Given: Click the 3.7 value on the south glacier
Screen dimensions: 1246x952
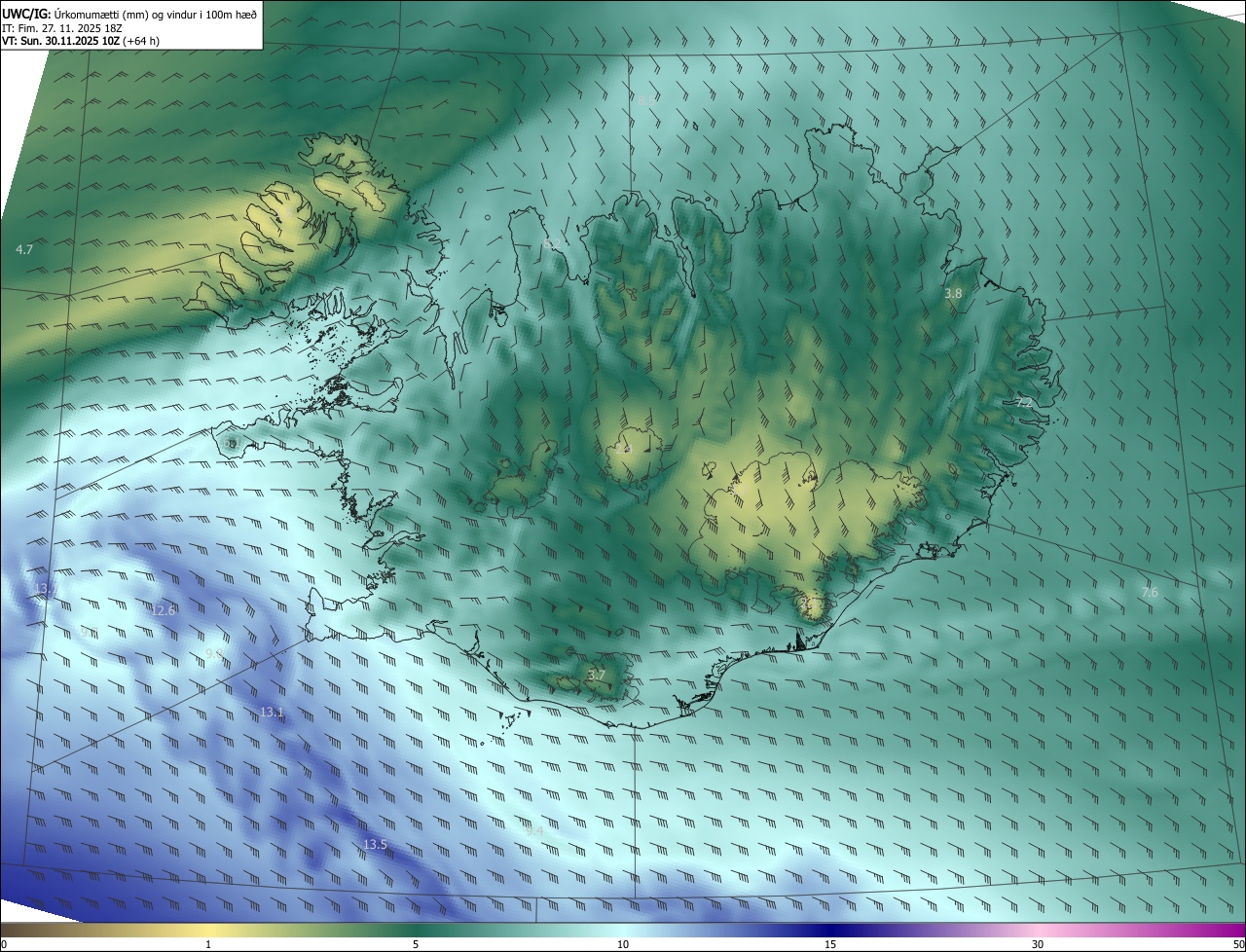Looking at the screenshot, I should pyautogui.click(x=596, y=675).
